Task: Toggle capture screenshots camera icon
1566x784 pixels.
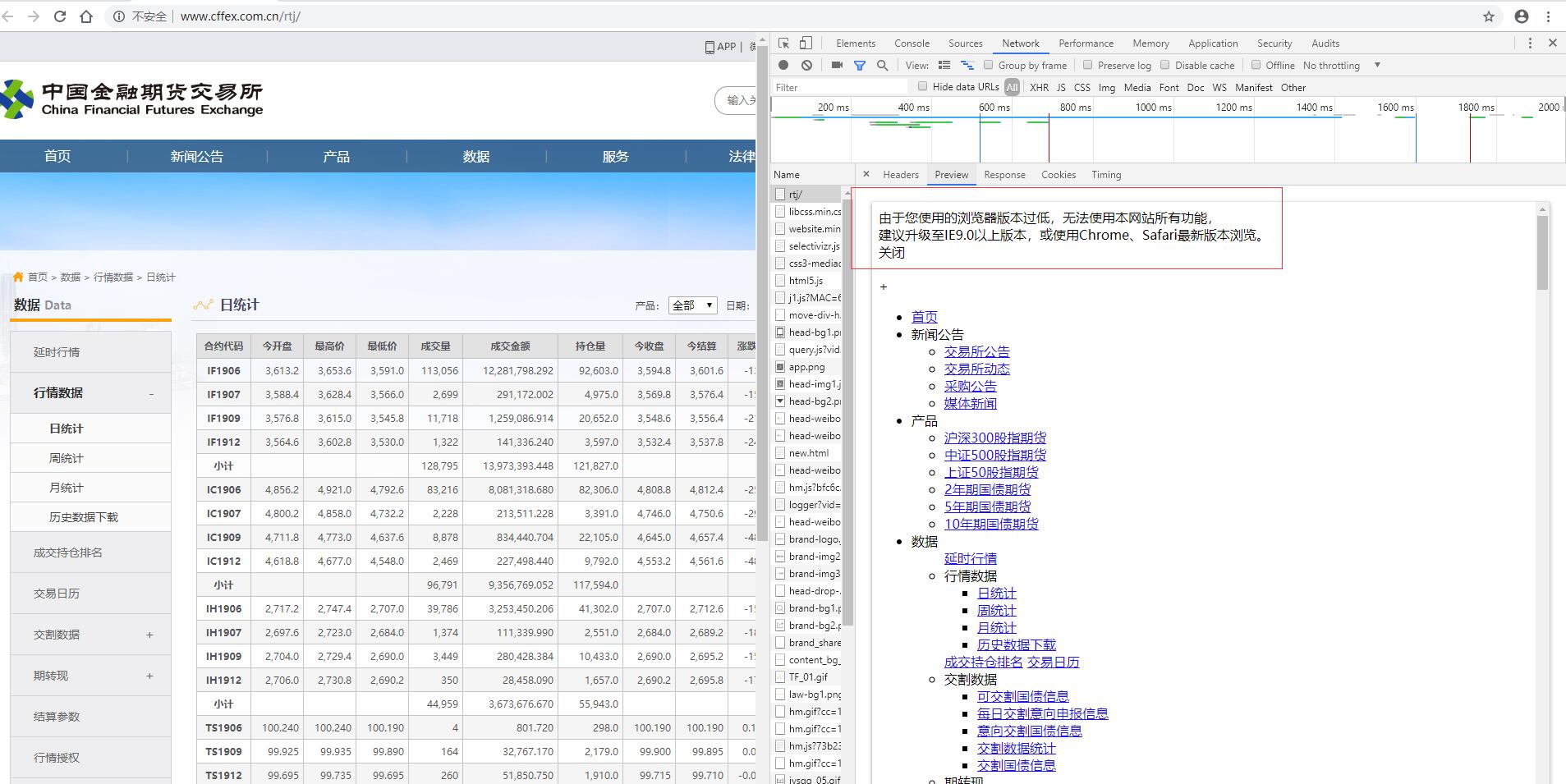Action: pyautogui.click(x=837, y=65)
